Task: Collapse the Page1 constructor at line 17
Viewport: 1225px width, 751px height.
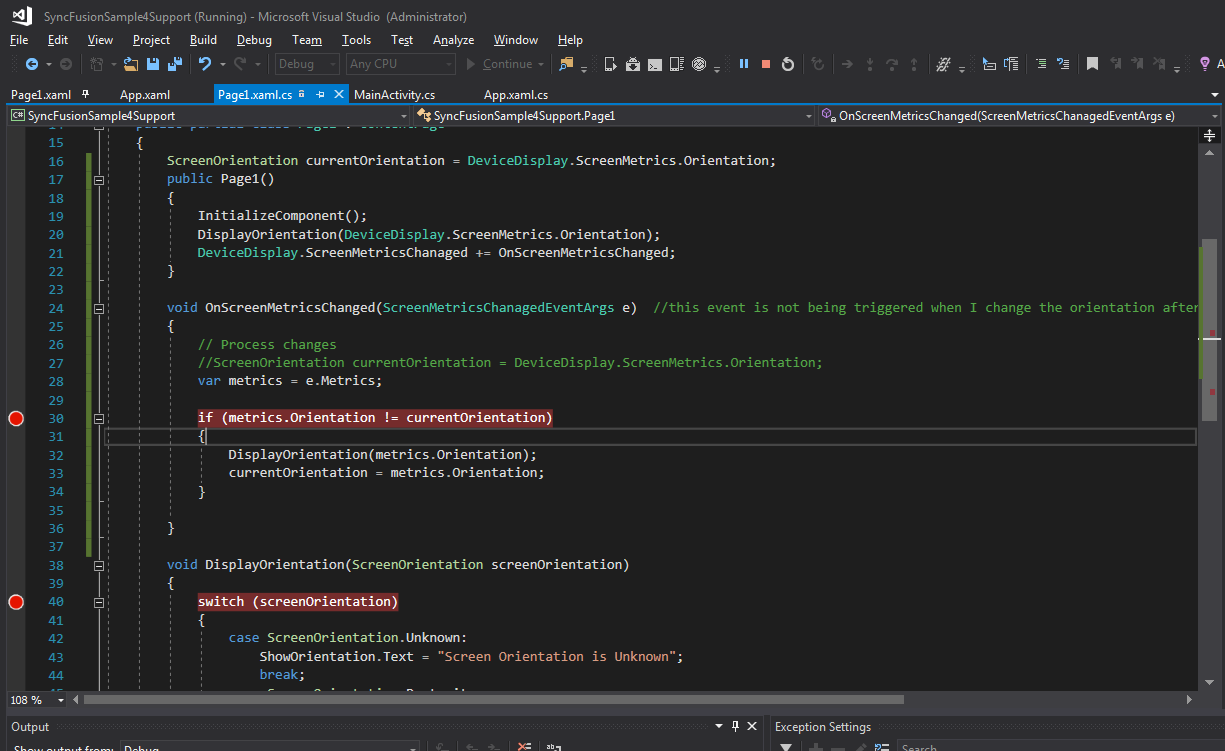Action: coord(99,180)
